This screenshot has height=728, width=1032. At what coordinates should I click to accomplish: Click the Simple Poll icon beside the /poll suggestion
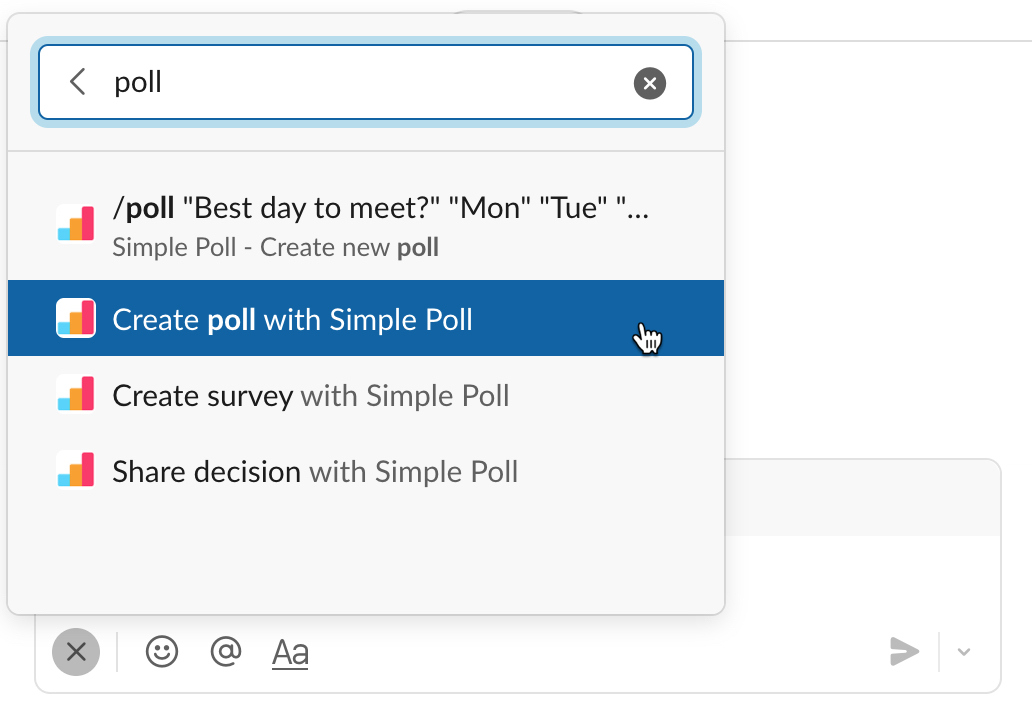75,222
